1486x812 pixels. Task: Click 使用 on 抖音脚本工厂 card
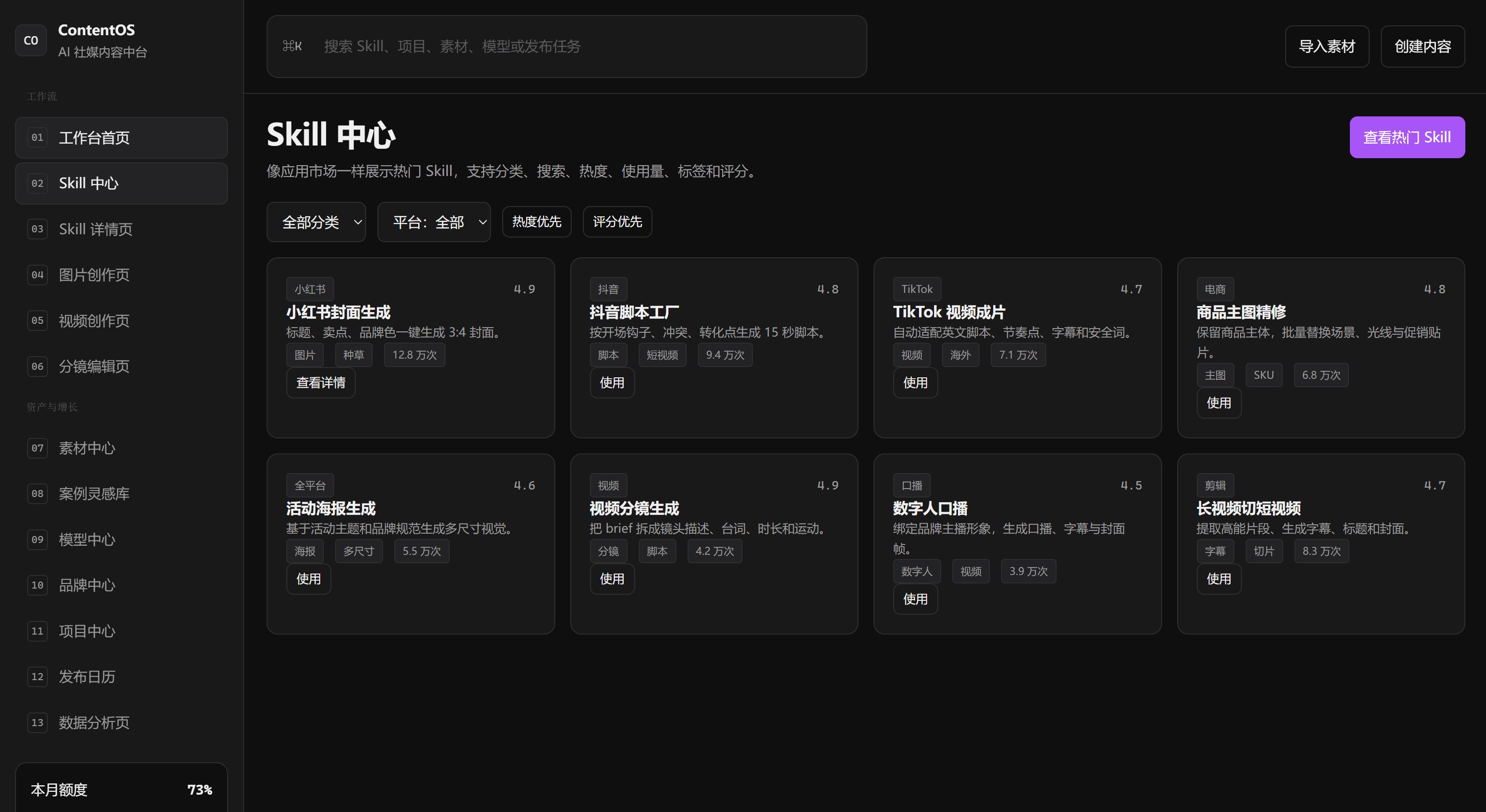point(612,383)
